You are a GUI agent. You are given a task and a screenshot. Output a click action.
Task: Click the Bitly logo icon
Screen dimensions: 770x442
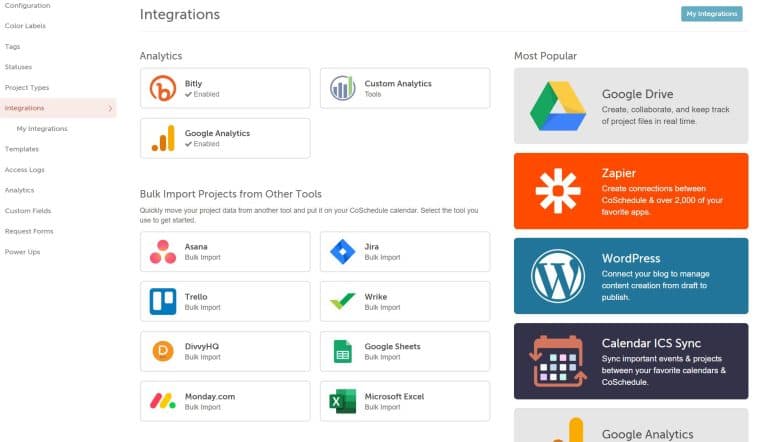pyautogui.click(x=163, y=89)
